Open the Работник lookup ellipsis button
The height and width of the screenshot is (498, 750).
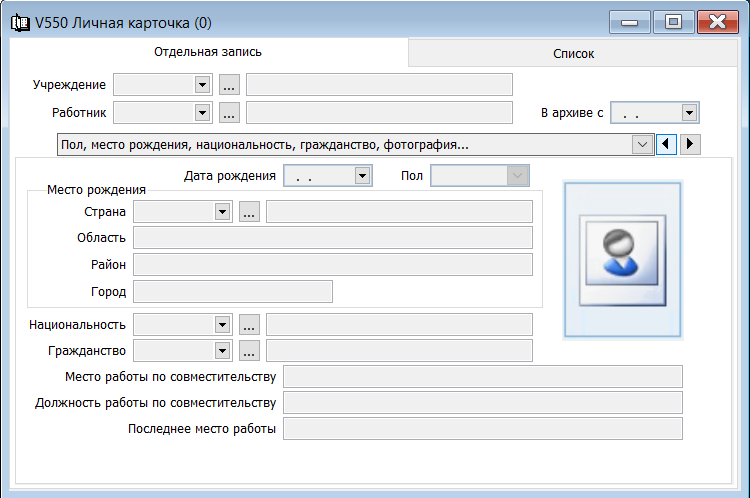click(229, 113)
